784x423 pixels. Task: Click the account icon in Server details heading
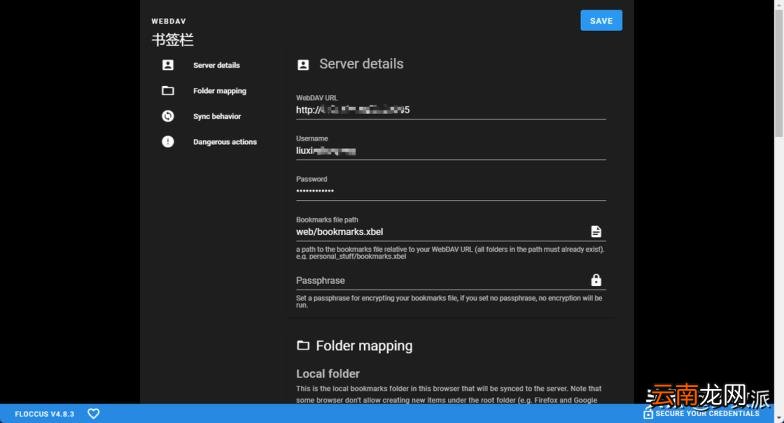point(303,64)
